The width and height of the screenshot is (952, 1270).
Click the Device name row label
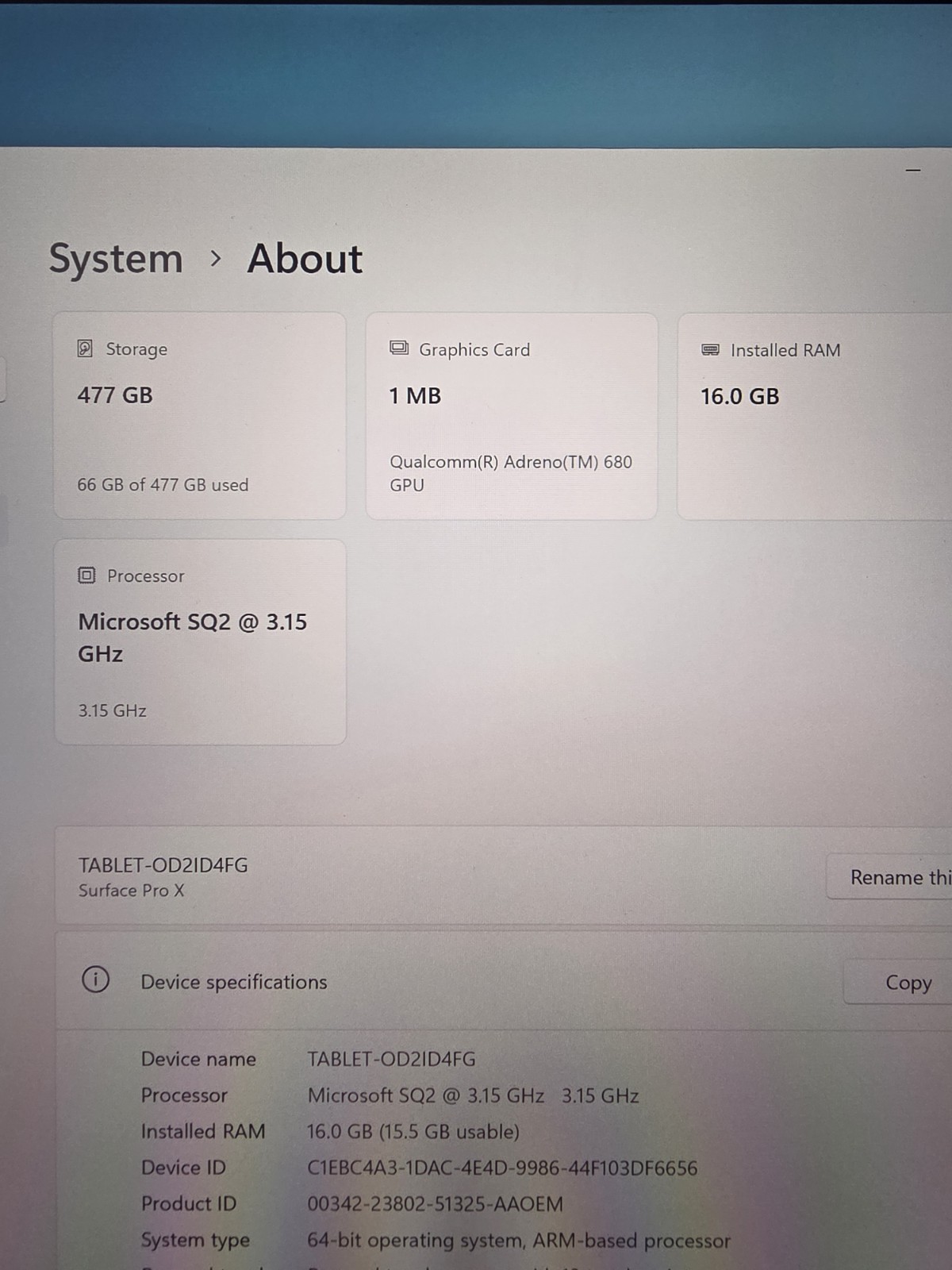click(198, 1059)
